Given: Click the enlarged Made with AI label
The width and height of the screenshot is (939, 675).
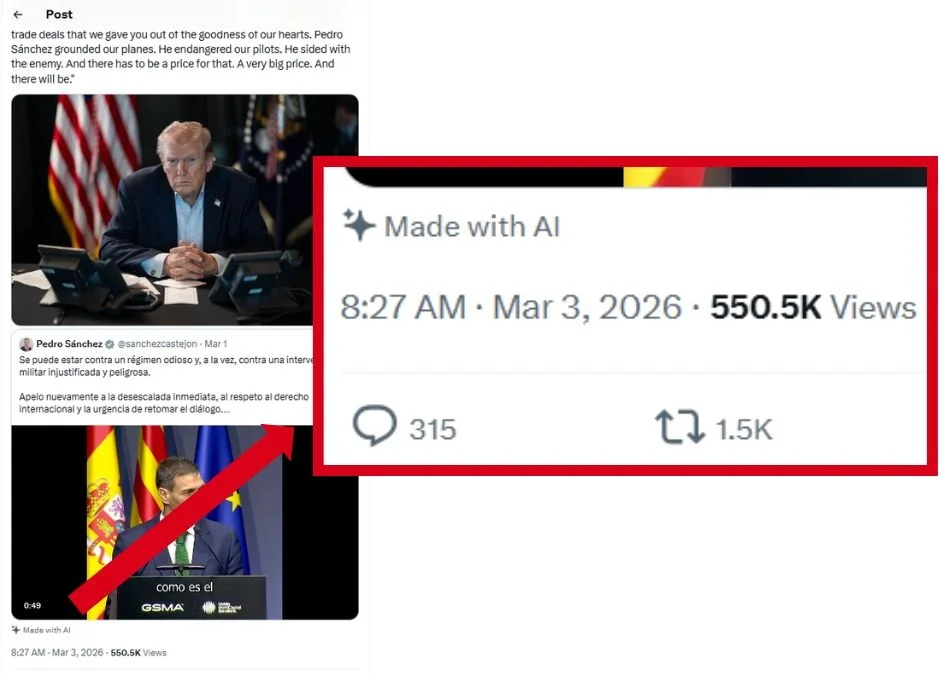Looking at the screenshot, I should 472,226.
